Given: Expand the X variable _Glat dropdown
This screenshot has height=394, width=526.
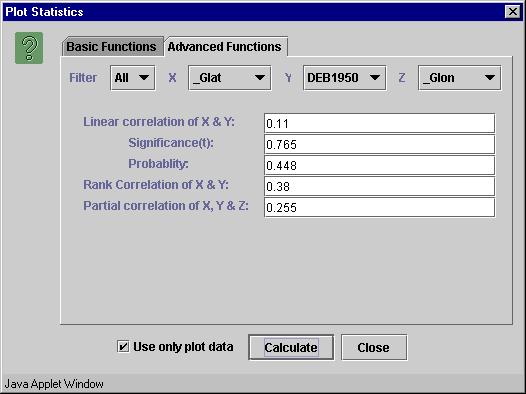Looking at the screenshot, I should coord(230,78).
